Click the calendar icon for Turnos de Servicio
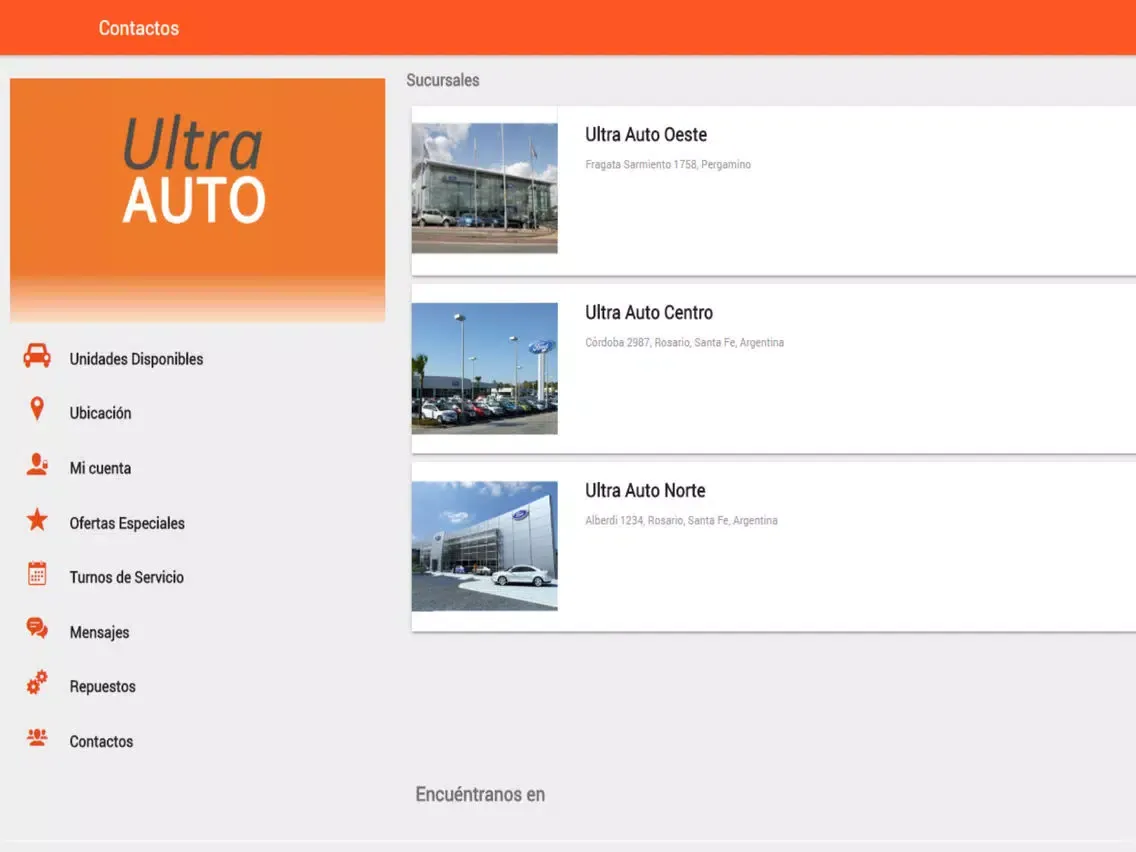The height and width of the screenshot is (852, 1136). click(x=37, y=574)
